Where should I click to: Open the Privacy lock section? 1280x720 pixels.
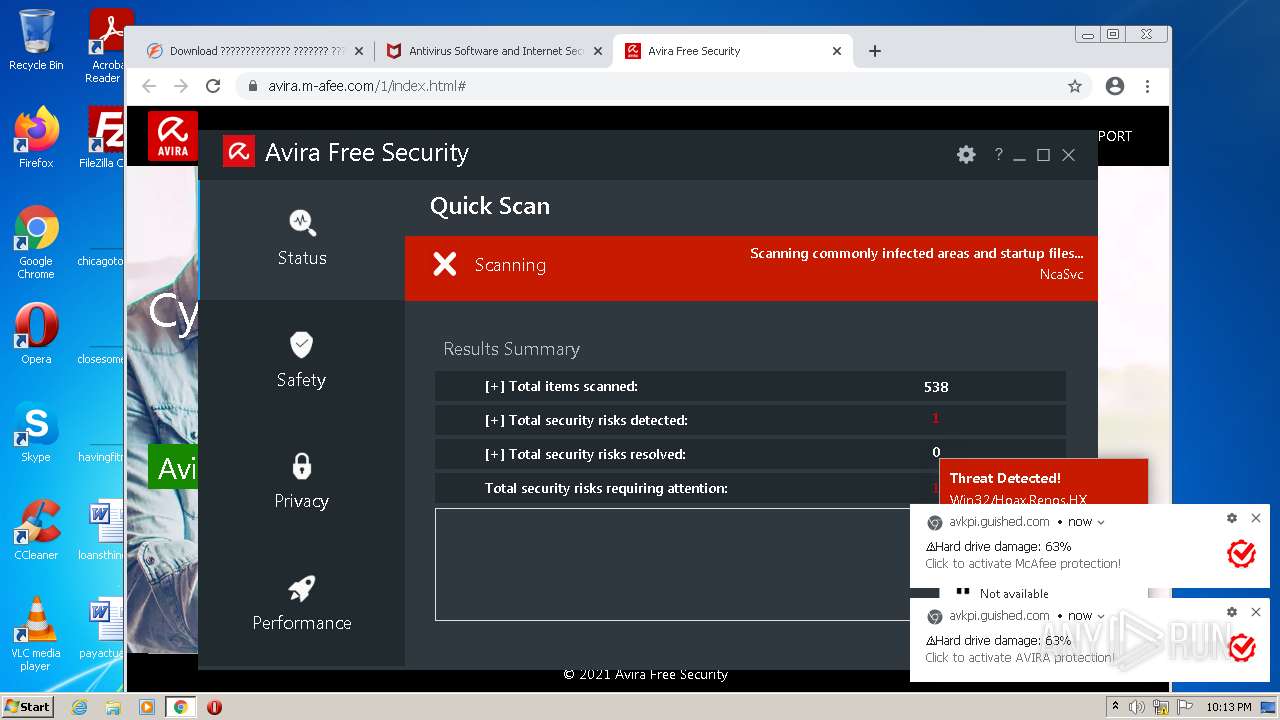(302, 481)
